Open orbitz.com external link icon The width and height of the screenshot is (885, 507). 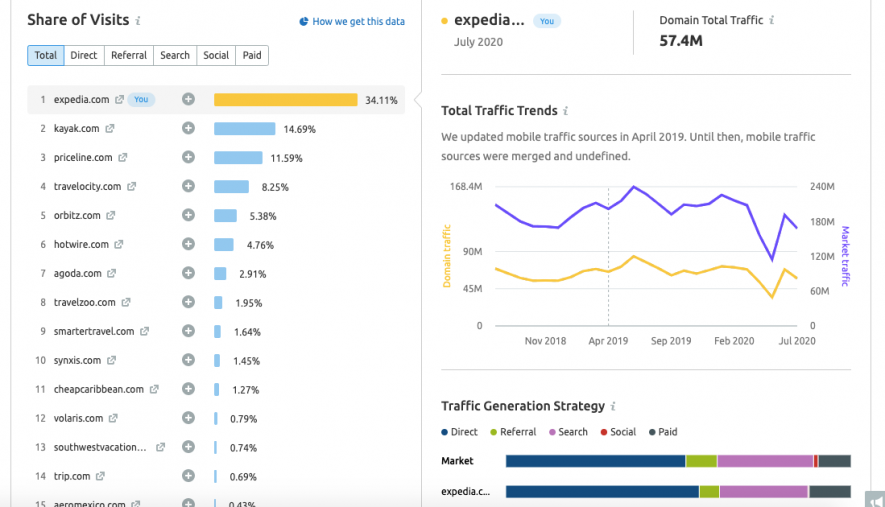pyautogui.click(x=111, y=216)
